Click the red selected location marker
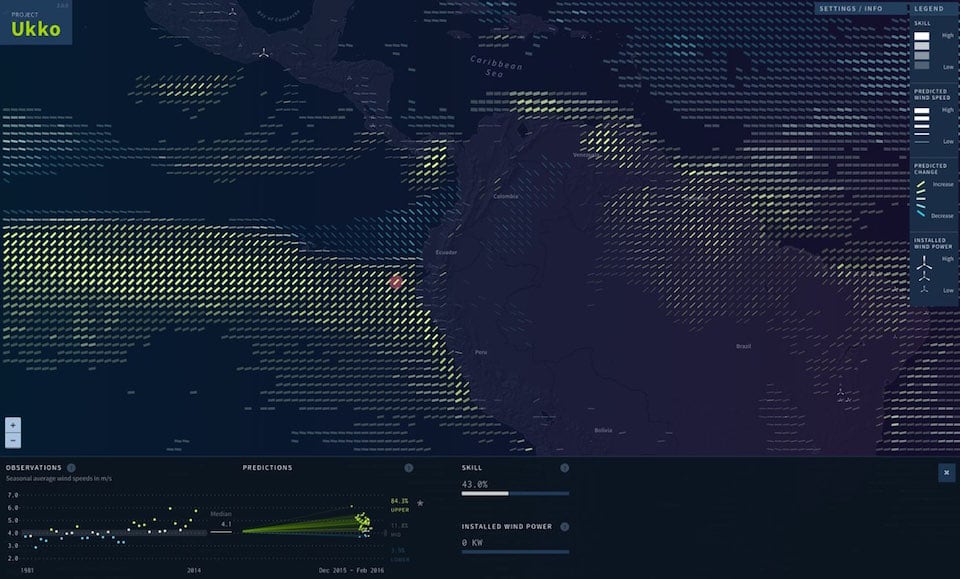Viewport: 960px width, 579px height. pos(396,283)
